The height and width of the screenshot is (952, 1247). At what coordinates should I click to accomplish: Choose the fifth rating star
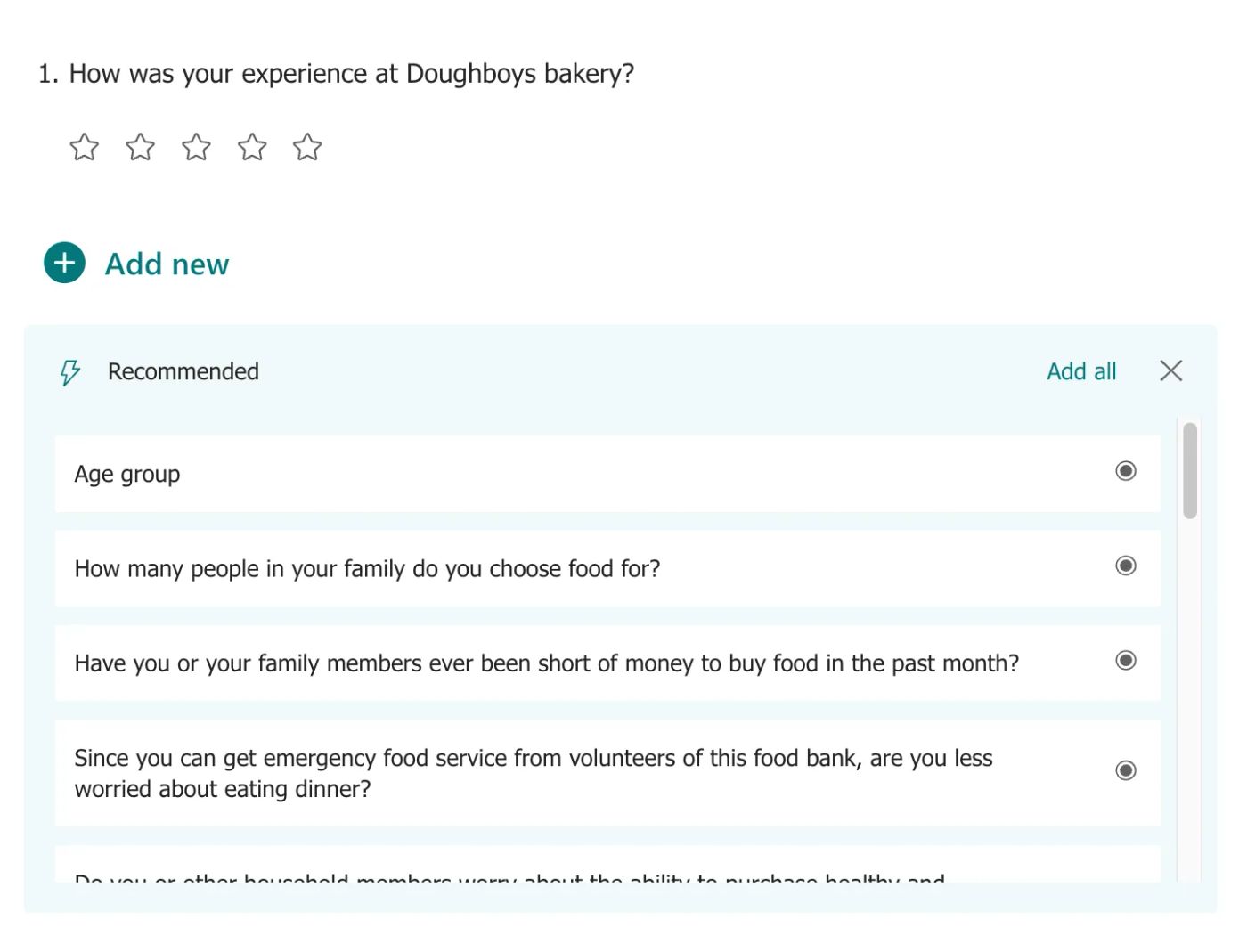coord(307,147)
